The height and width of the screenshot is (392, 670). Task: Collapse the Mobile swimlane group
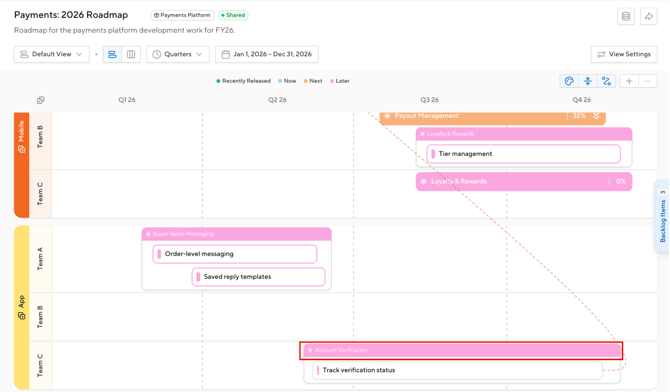21,165
